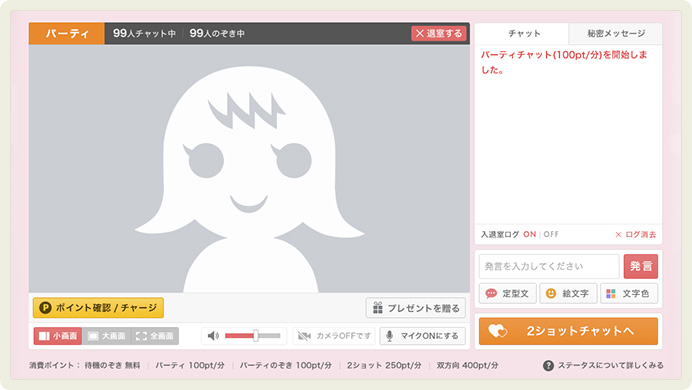The width and height of the screenshot is (692, 390).
Task: Click プレゼントを贈る gift button
Action: coord(416,308)
